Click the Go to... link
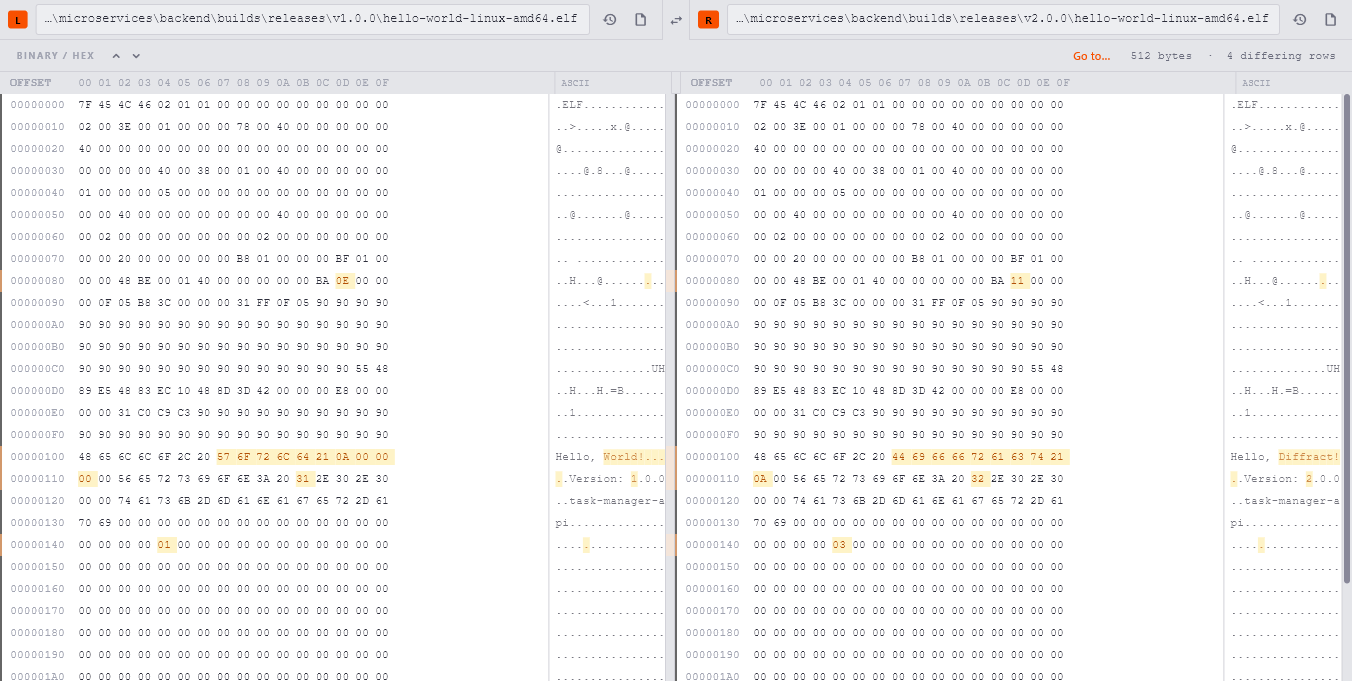Screen dimensions: 1352x681 (x=1091, y=56)
